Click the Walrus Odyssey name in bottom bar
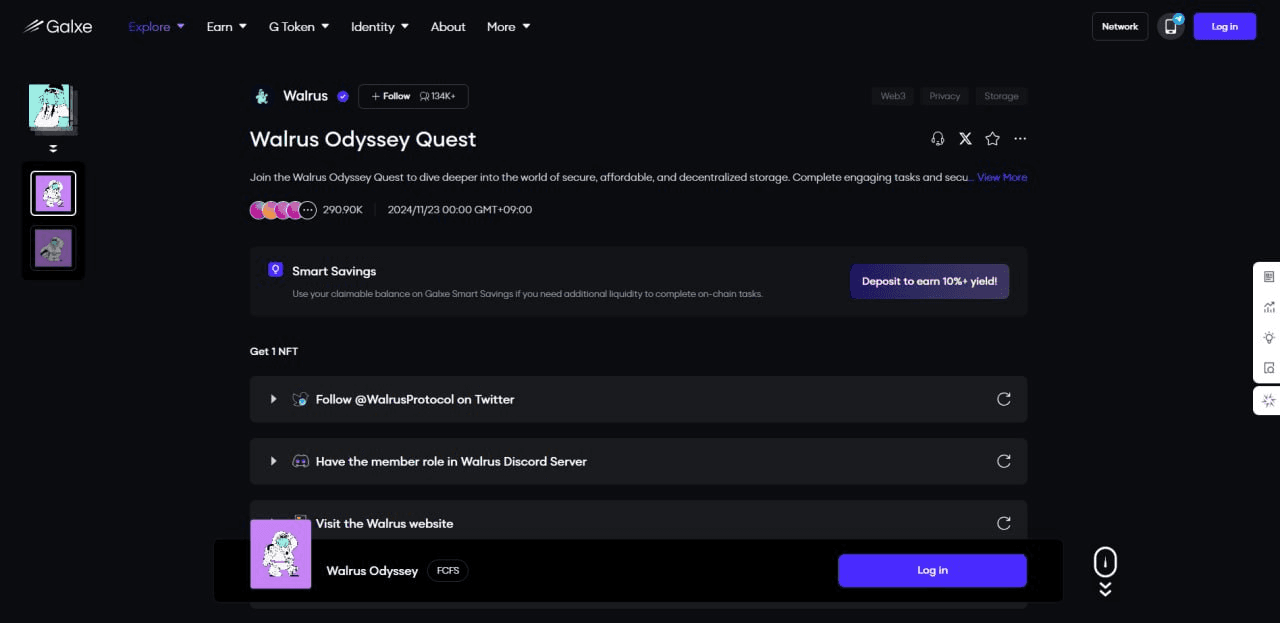The height and width of the screenshot is (623, 1280). 372,571
